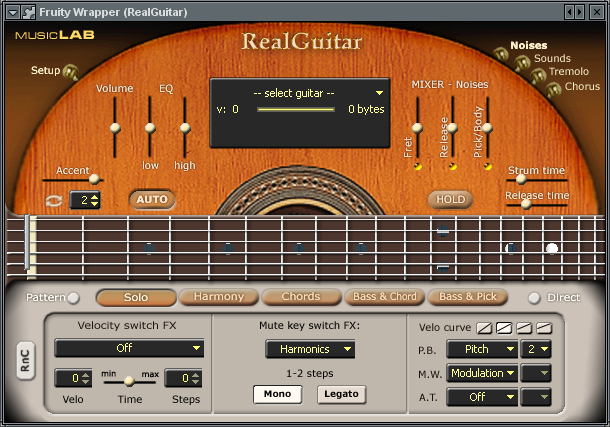Click the Setup tuning peg

pyautogui.click(x=71, y=72)
